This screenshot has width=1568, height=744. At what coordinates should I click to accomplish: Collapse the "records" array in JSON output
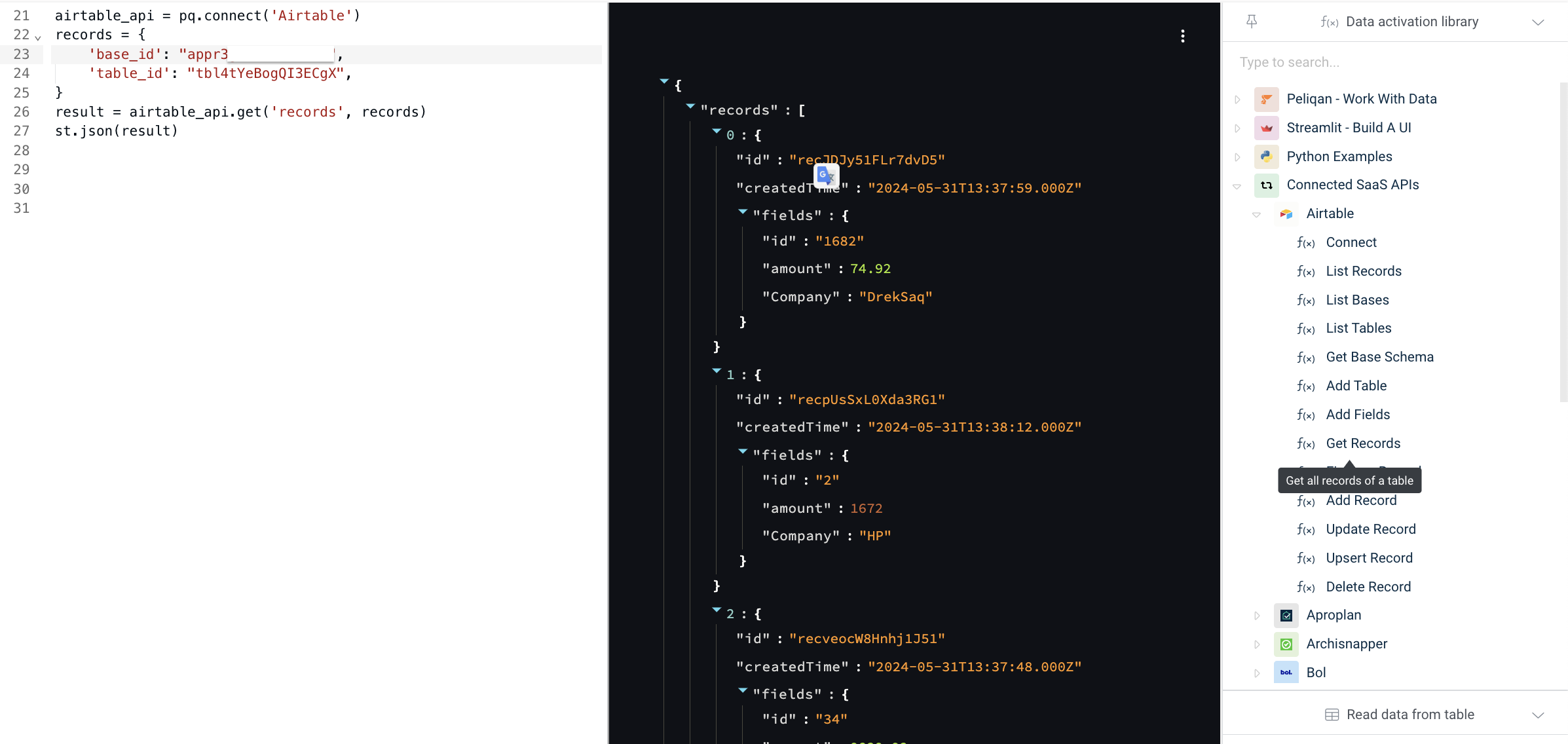click(690, 106)
